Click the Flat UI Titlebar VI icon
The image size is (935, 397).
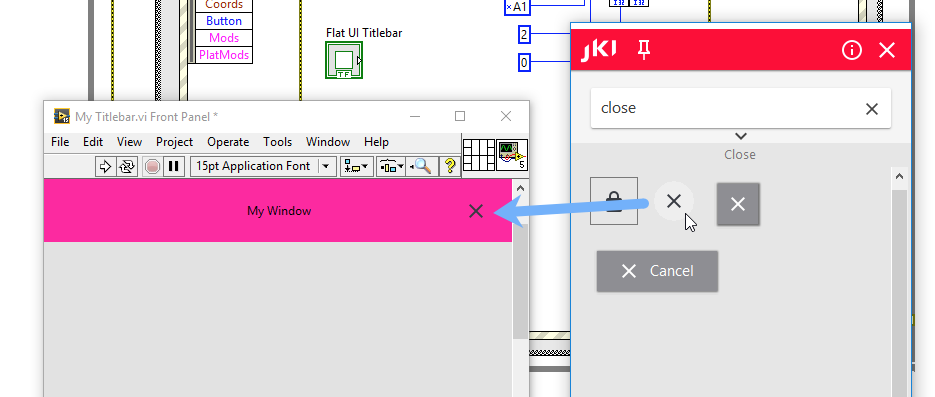click(344, 60)
